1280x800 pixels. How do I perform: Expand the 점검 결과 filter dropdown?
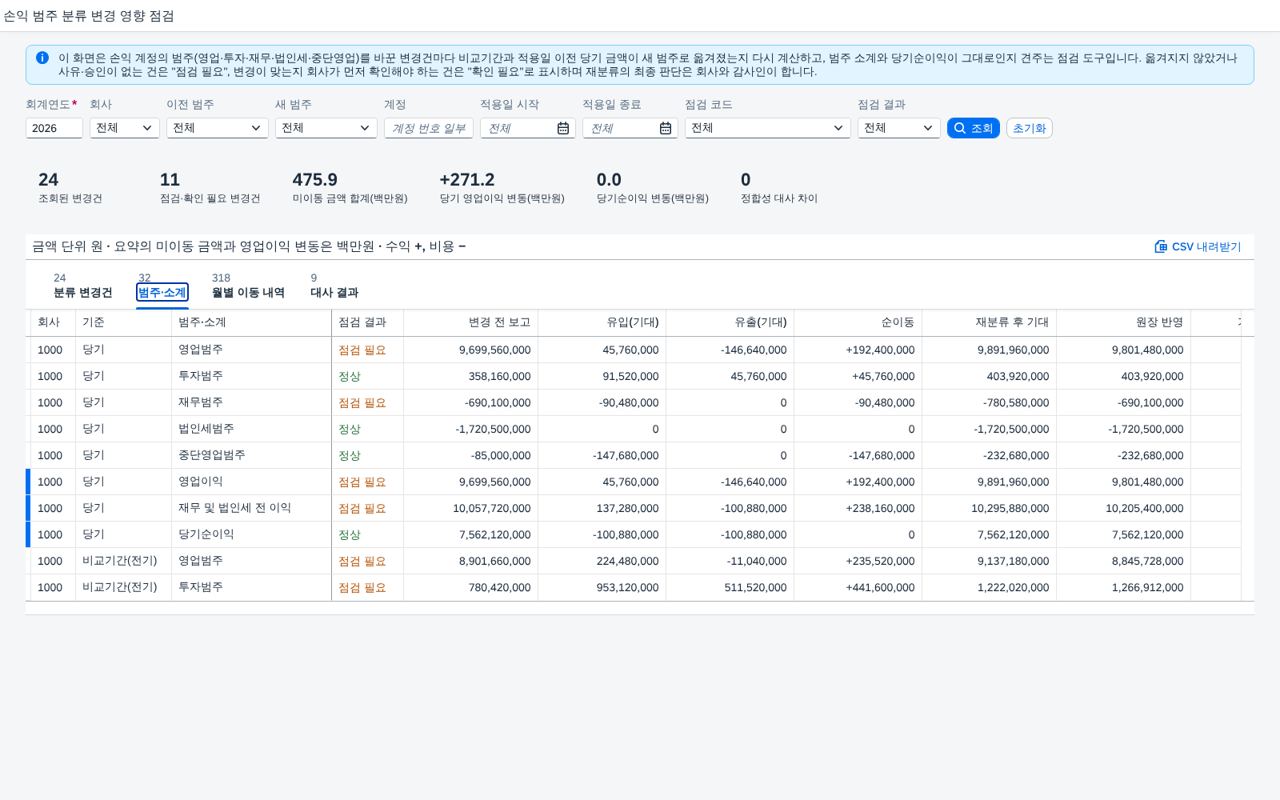click(x=928, y=128)
